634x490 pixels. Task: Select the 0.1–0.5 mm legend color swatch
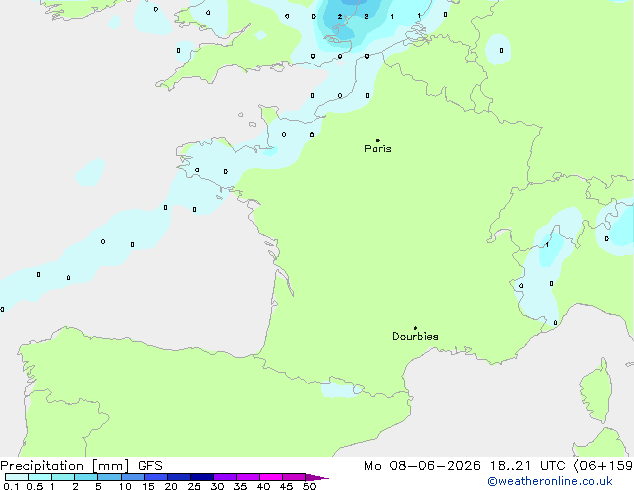pyautogui.click(x=17, y=477)
